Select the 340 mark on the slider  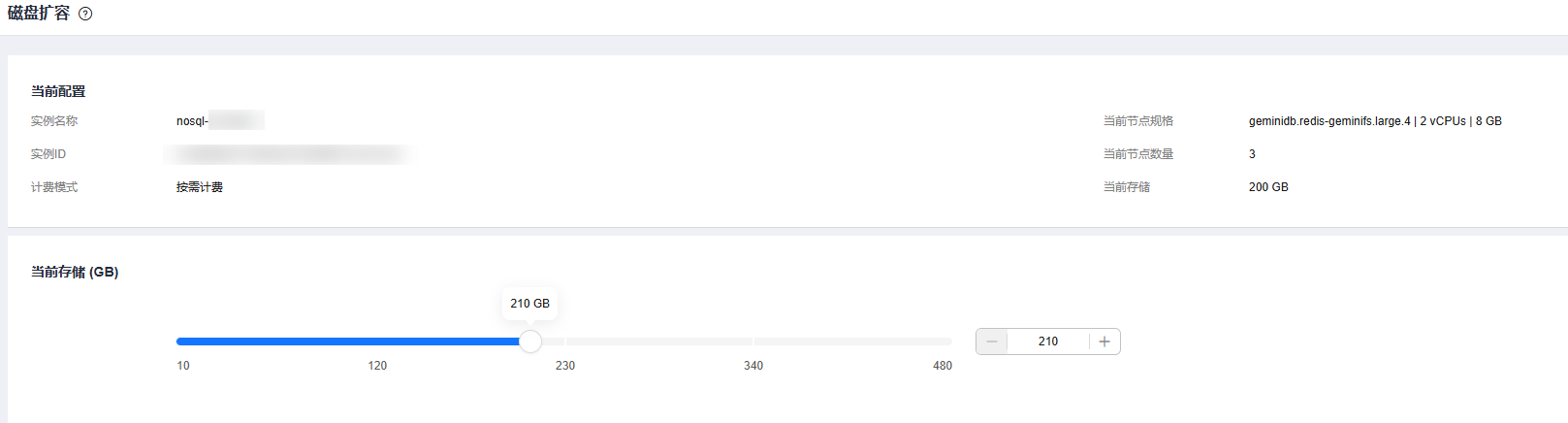(753, 366)
